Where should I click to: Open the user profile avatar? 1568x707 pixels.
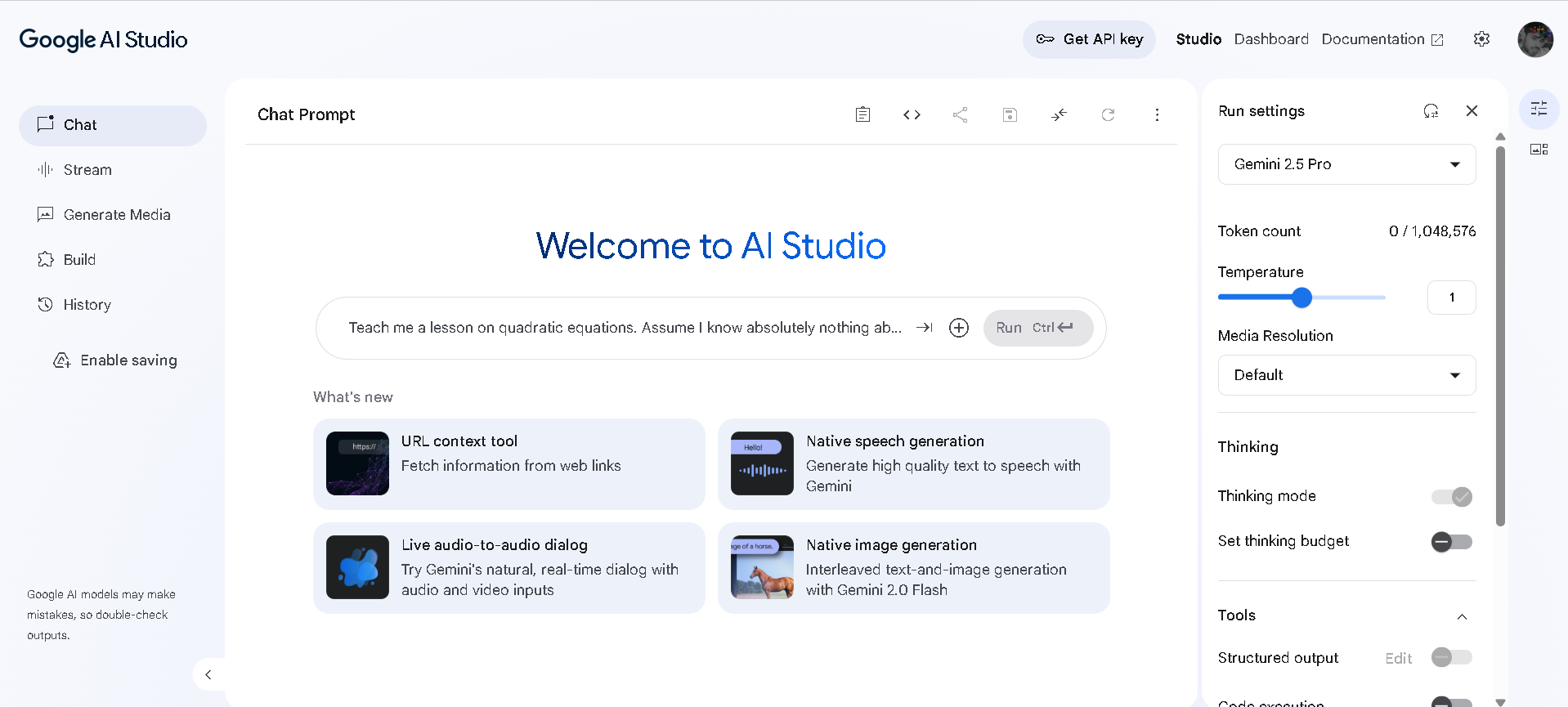[1535, 39]
